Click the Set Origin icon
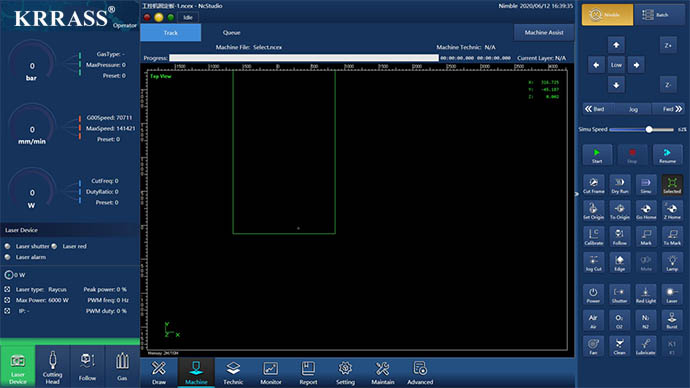The width and height of the screenshot is (690, 388). (593, 211)
